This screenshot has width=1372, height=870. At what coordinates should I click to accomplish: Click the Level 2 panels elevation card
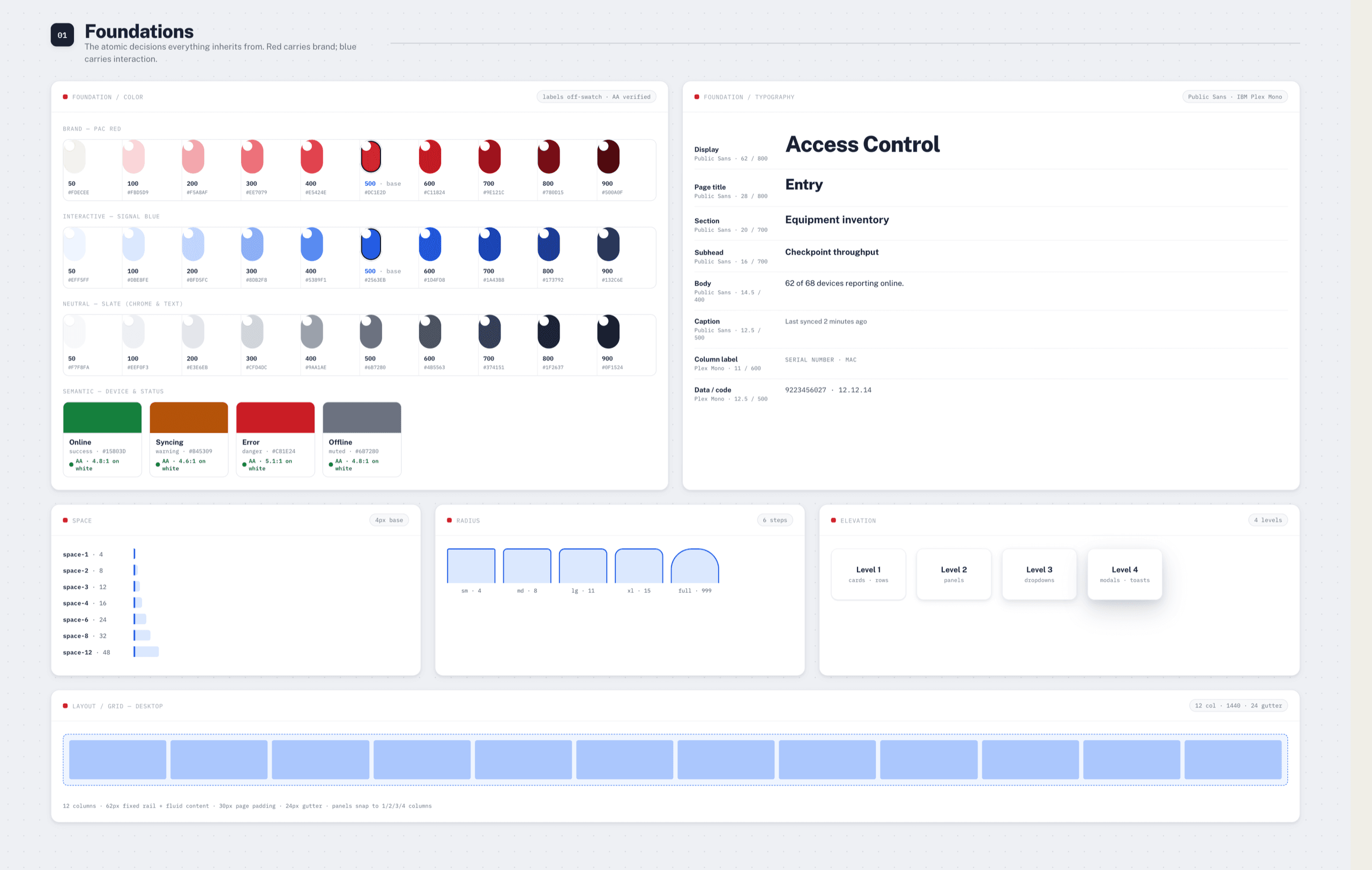(x=954, y=574)
